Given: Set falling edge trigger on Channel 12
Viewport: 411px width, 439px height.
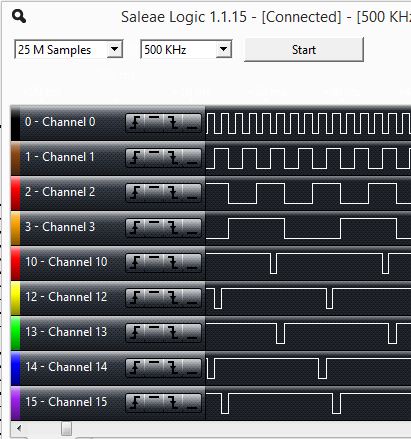Looking at the screenshot, I should click(x=173, y=298).
